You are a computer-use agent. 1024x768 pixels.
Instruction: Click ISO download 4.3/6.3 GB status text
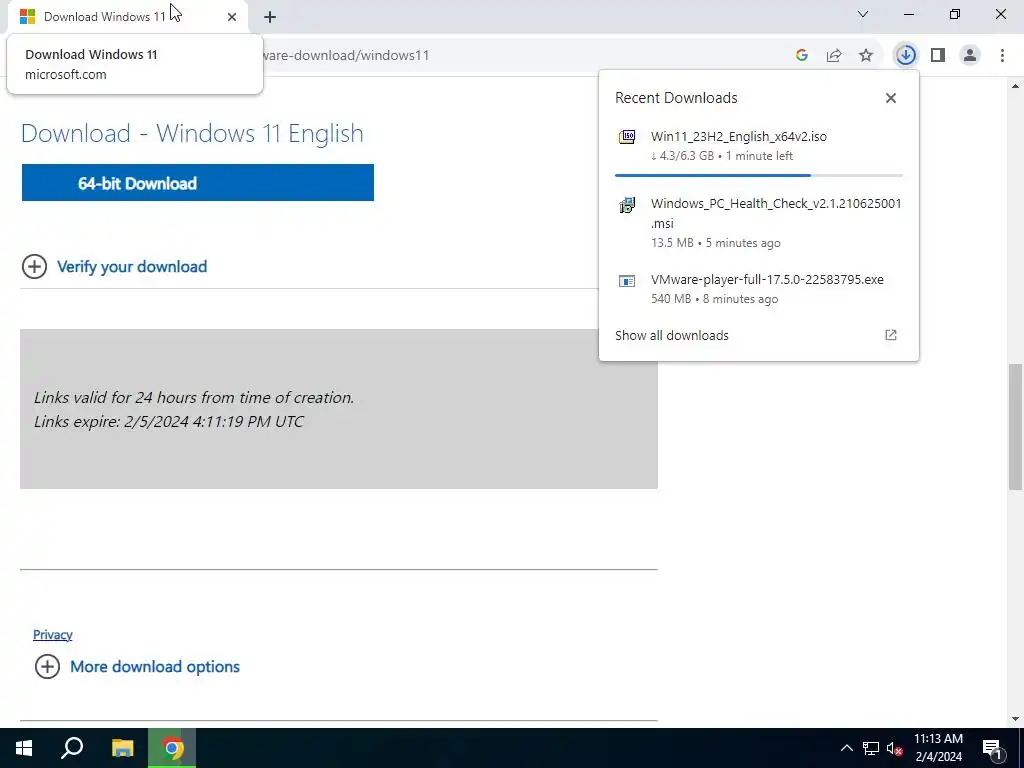[x=722, y=156]
